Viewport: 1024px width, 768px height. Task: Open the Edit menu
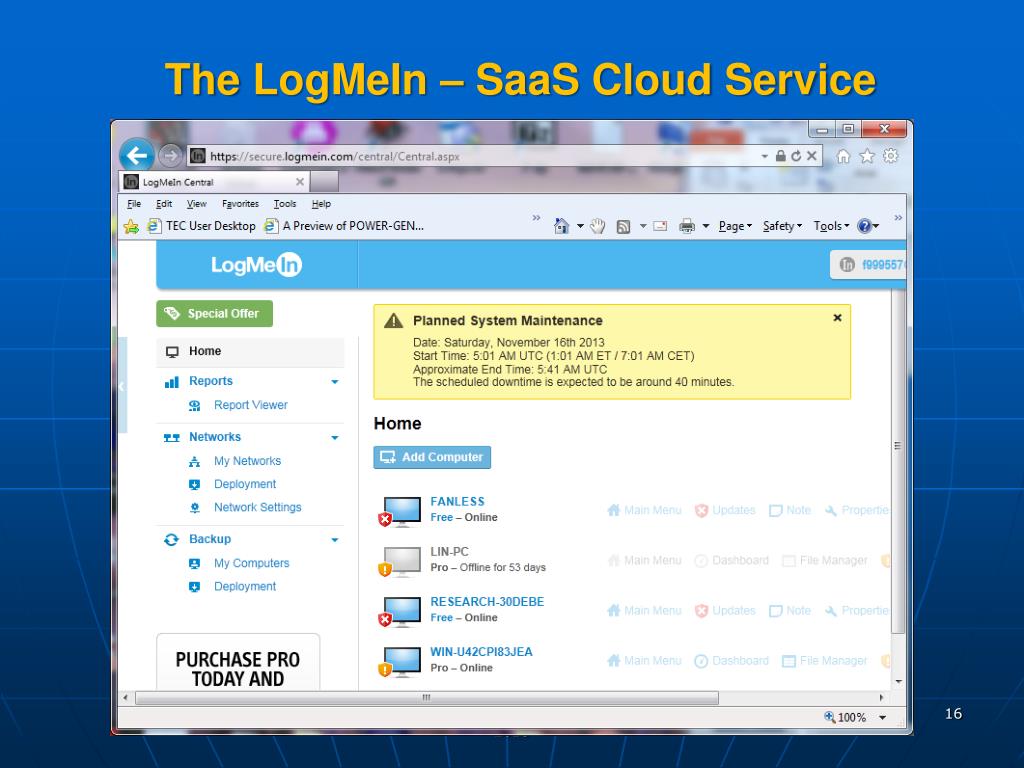coord(164,204)
